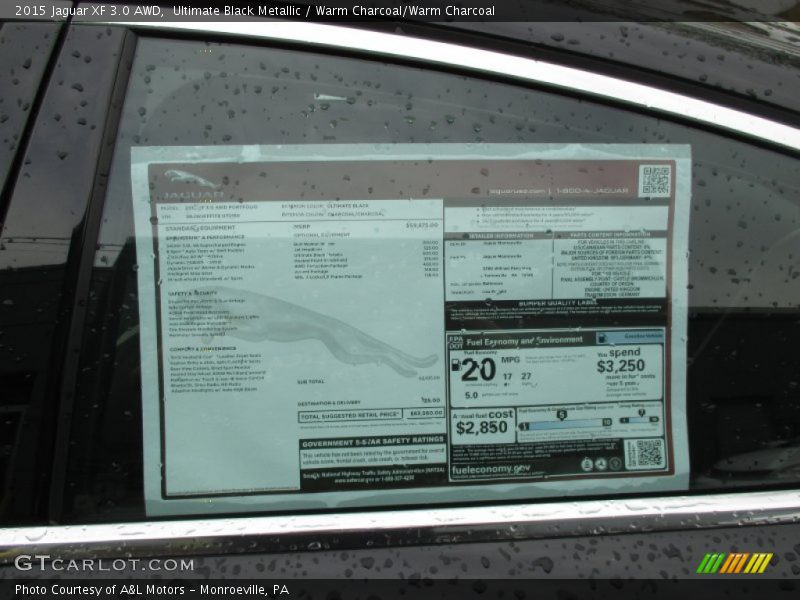
Task: Click the Gasoline Vehicle pump icon
Action: point(603,338)
